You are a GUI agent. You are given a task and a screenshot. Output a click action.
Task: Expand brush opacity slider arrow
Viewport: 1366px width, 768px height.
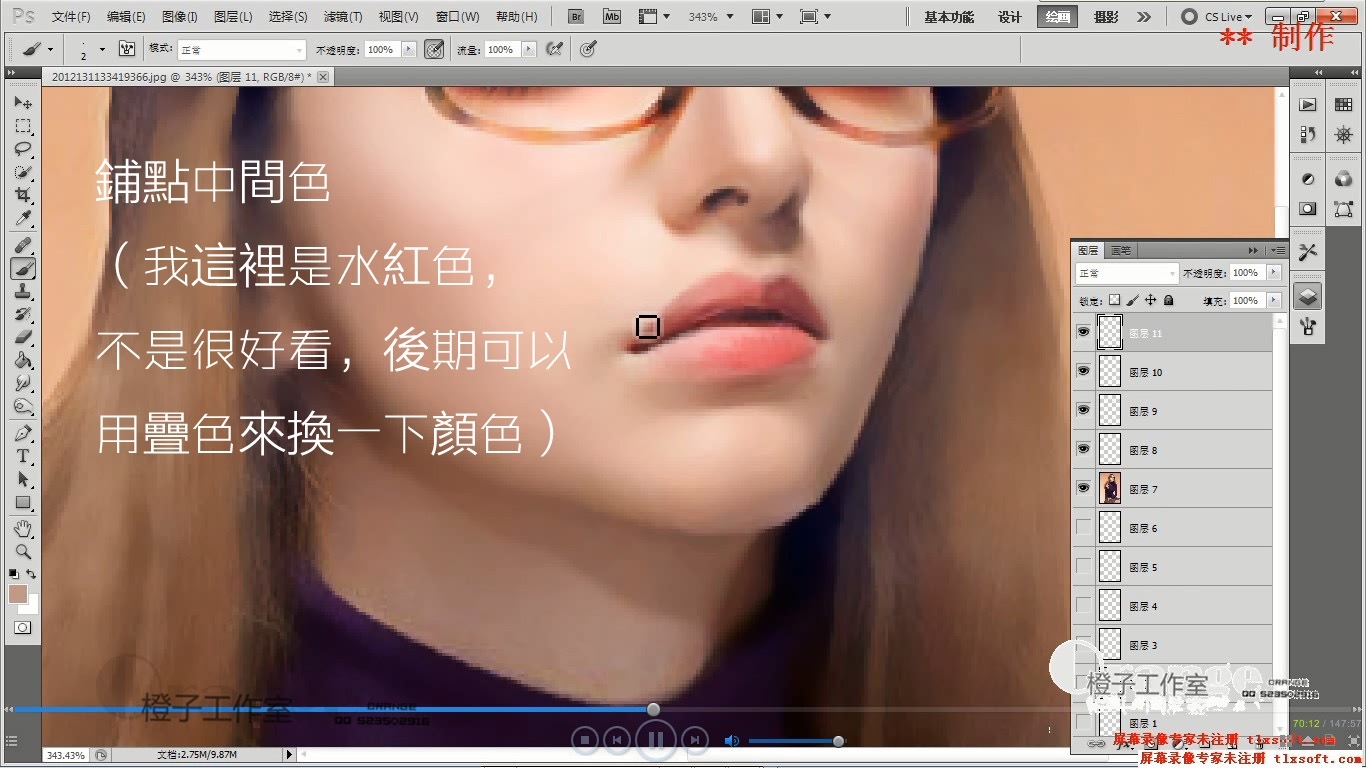click(x=409, y=49)
